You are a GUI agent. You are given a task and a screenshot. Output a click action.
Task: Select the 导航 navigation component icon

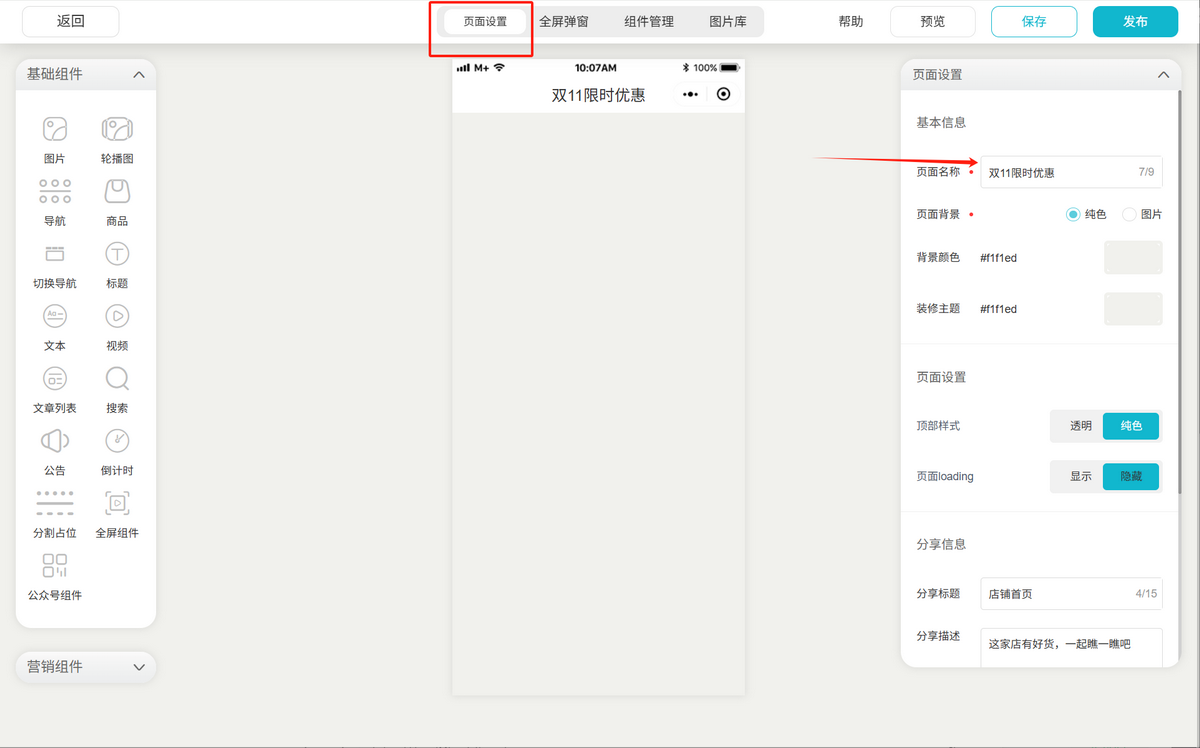click(55, 192)
